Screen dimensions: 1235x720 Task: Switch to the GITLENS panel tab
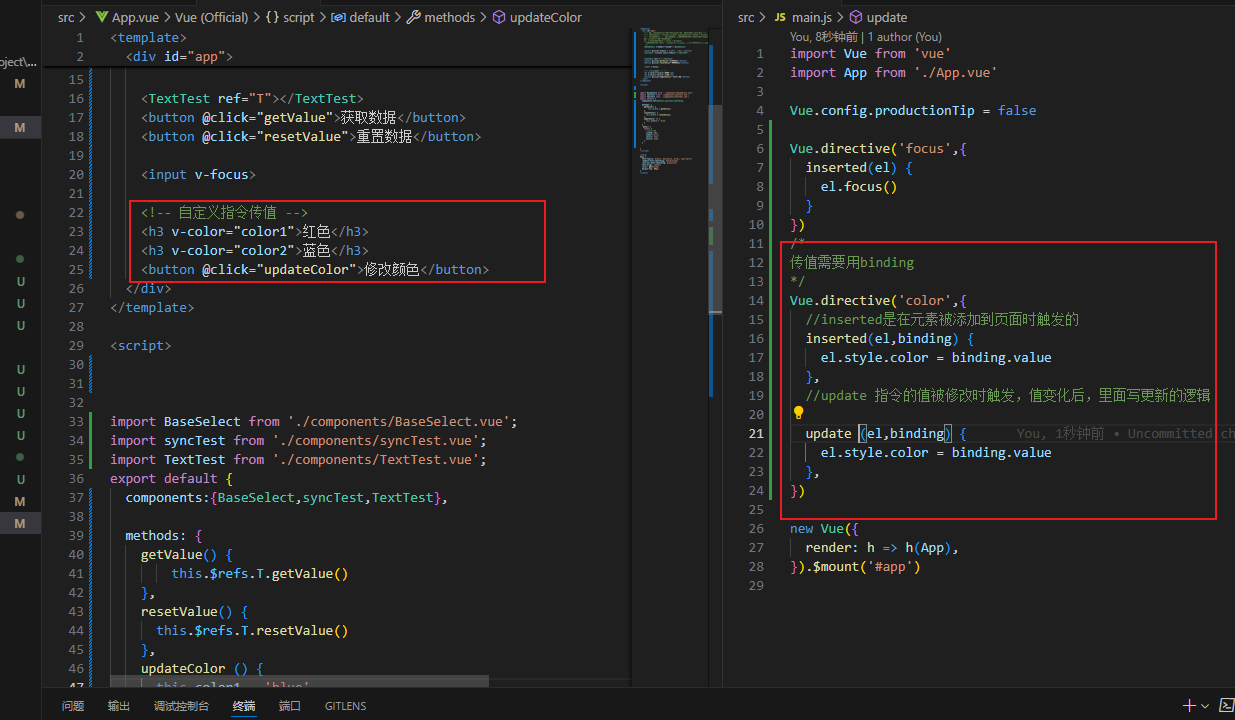tap(346, 706)
